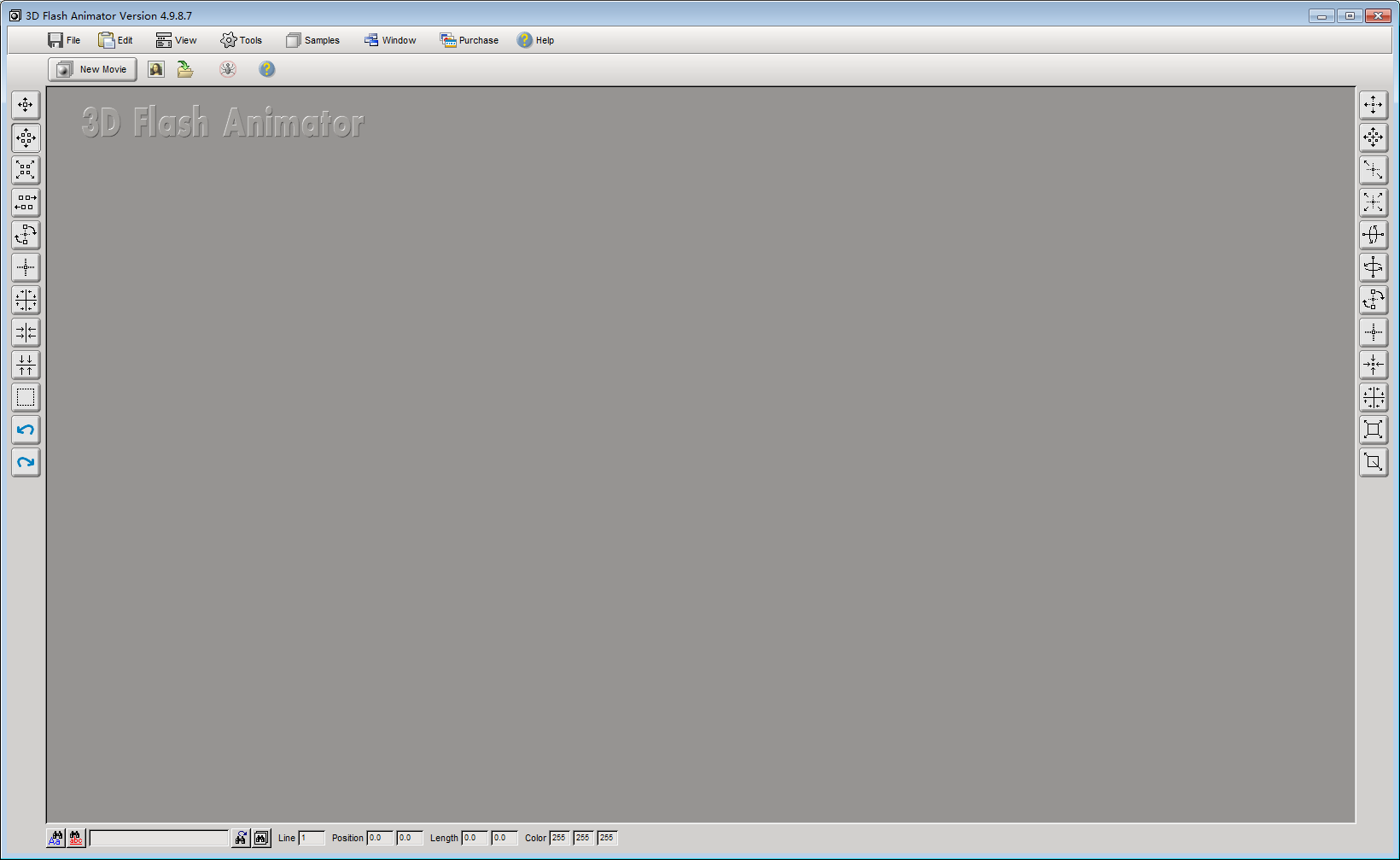Click the second Length value field
This screenshot has height=860, width=1400.
(x=505, y=838)
